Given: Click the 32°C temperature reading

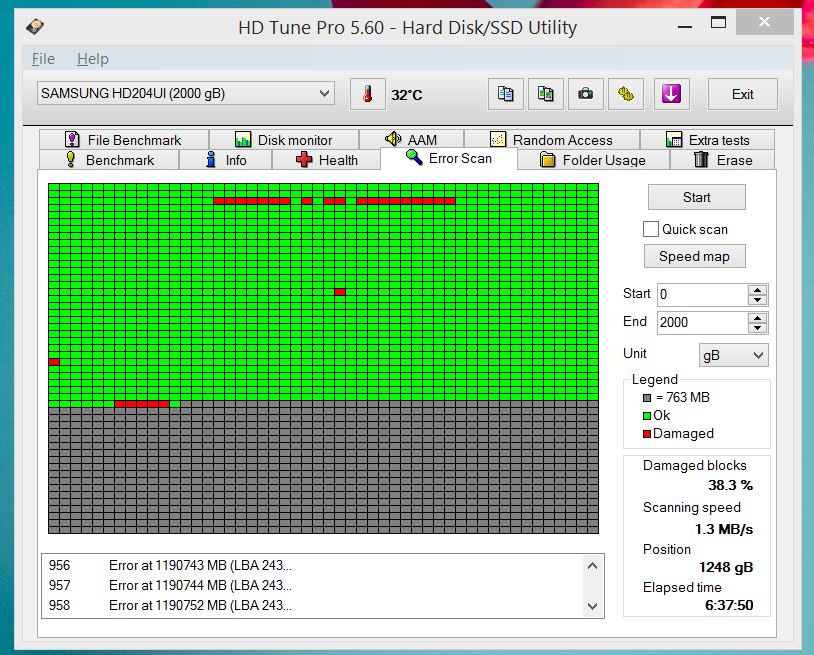Looking at the screenshot, I should click(x=406, y=95).
